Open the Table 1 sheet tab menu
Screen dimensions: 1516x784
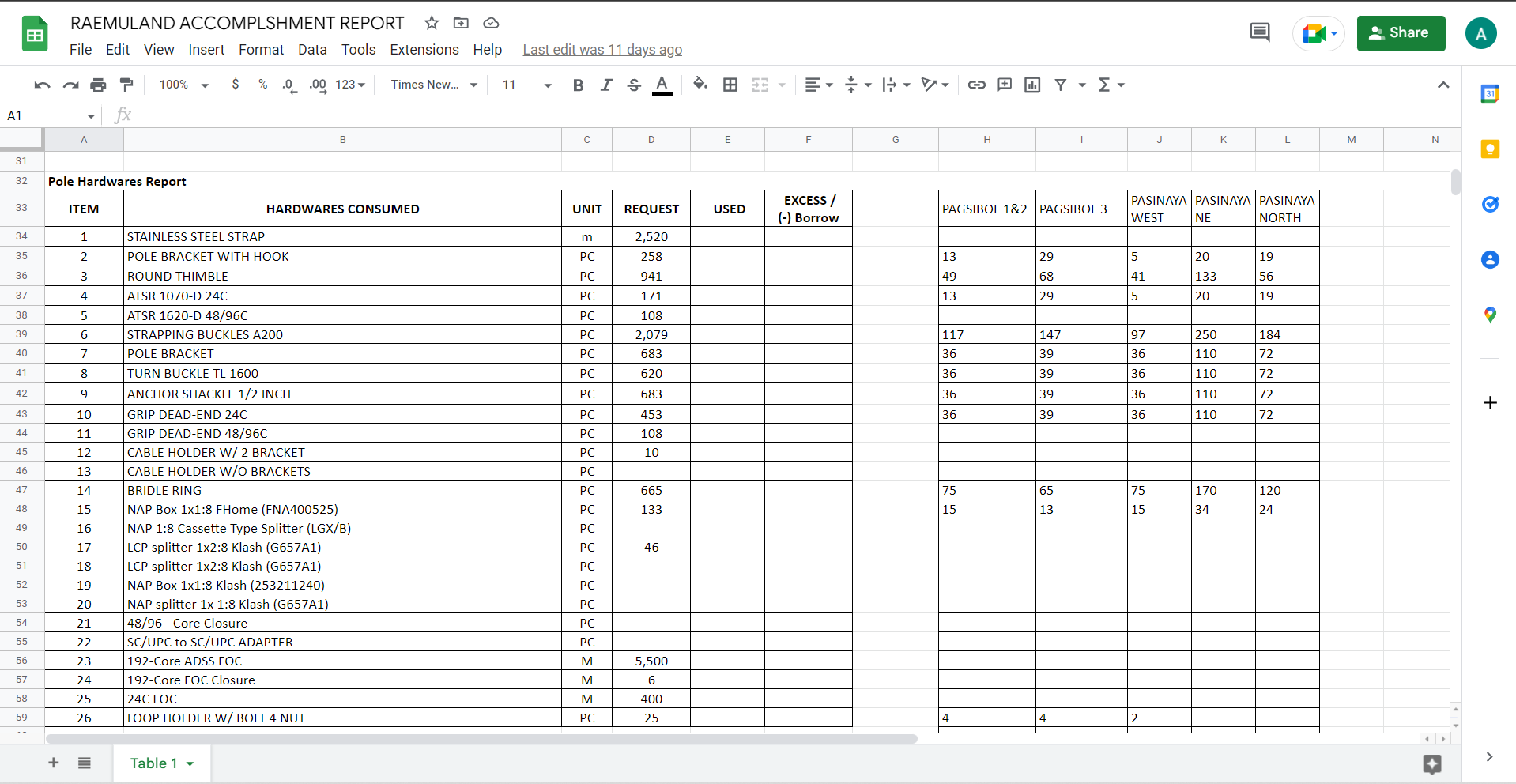[190, 763]
